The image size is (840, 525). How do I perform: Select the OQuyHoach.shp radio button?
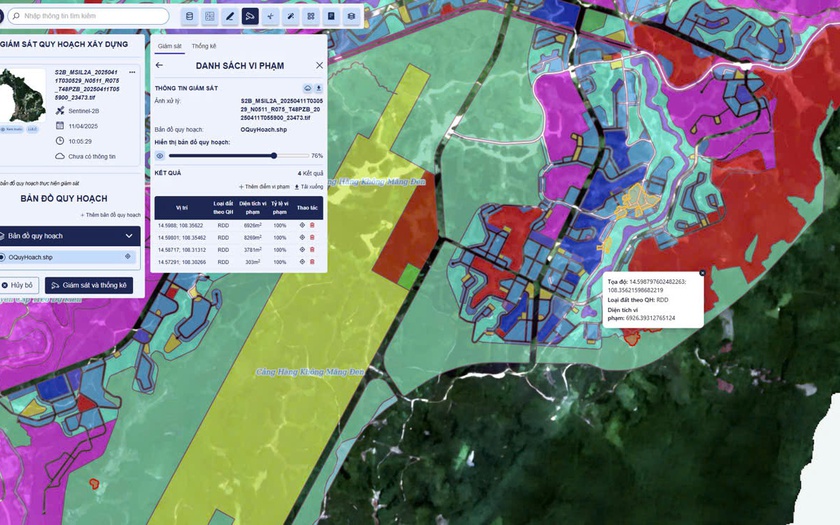(2, 257)
